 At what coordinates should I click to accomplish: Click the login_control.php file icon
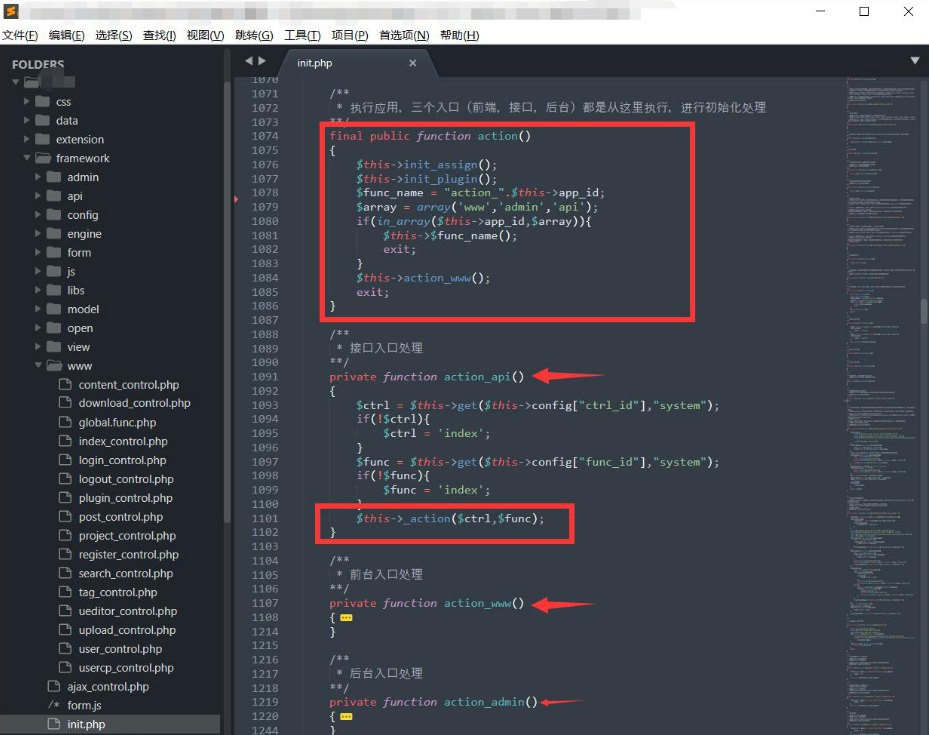[x=65, y=460]
